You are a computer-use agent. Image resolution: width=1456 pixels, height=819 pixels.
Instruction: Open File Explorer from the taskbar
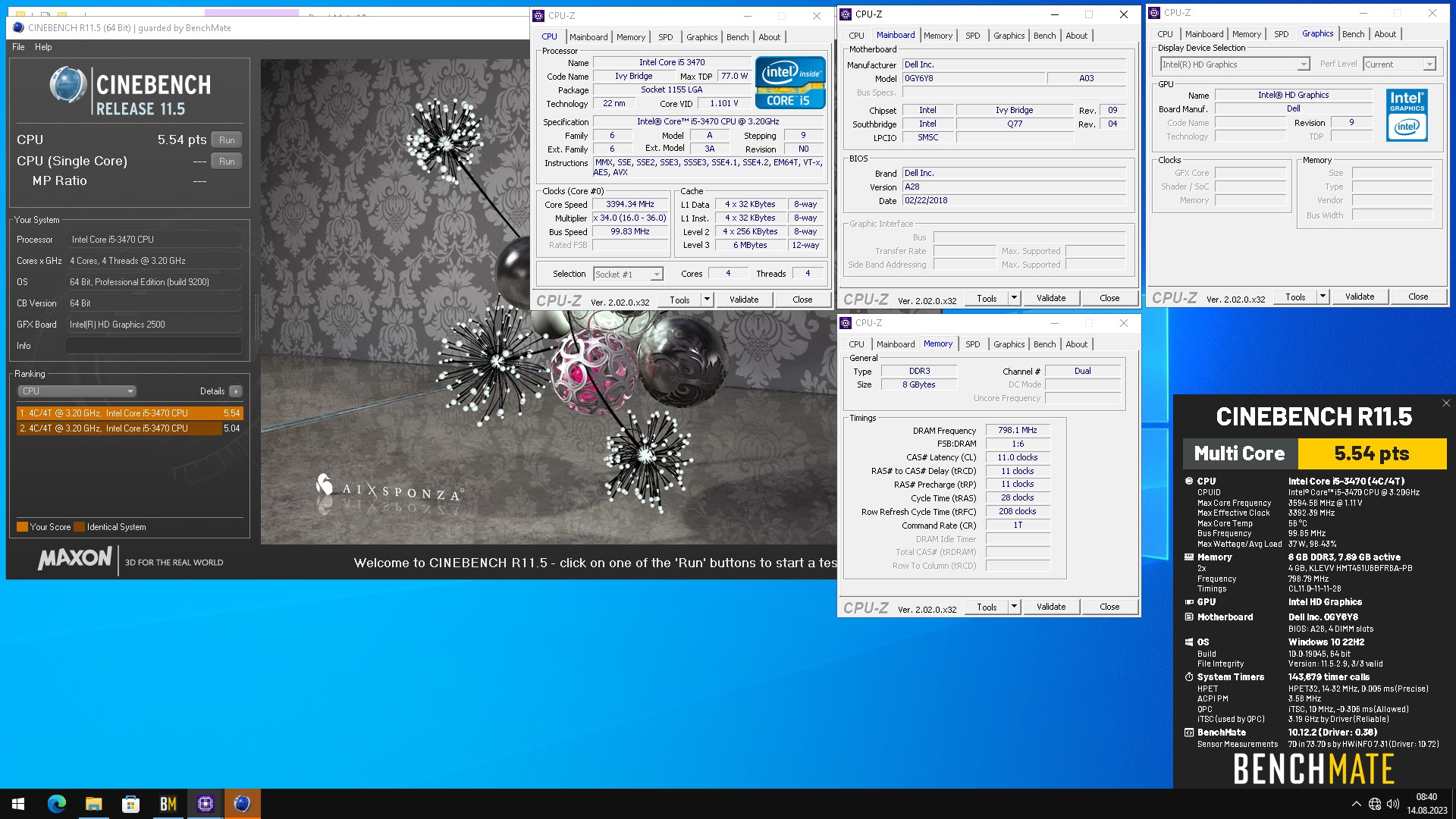click(93, 804)
